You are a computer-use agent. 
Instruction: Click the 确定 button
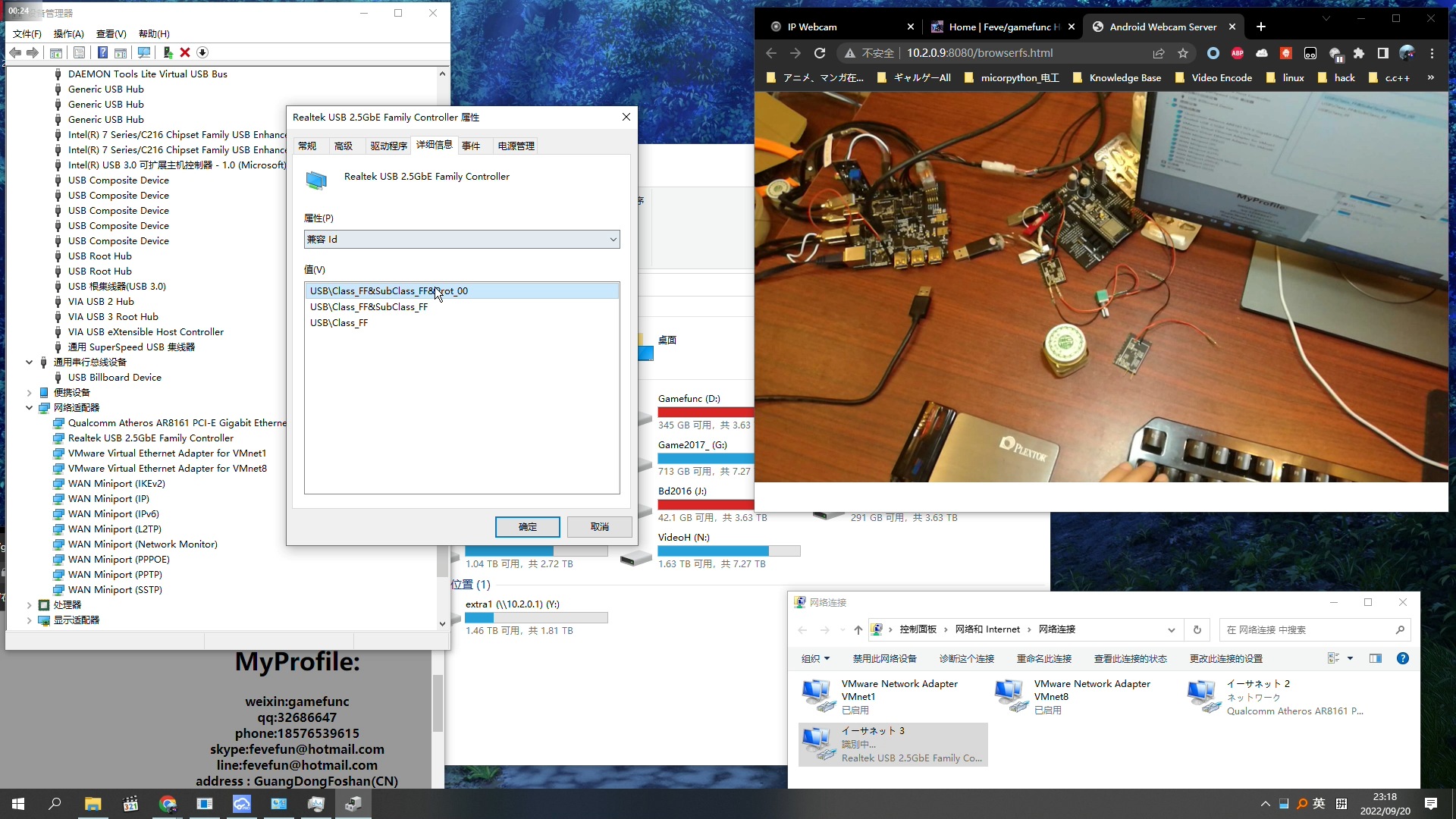pyautogui.click(x=527, y=526)
